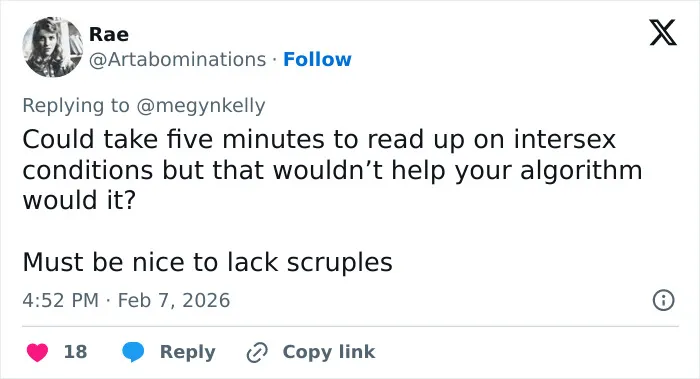Open the @Artabominations handle
The height and width of the screenshot is (379, 700).
point(178,59)
